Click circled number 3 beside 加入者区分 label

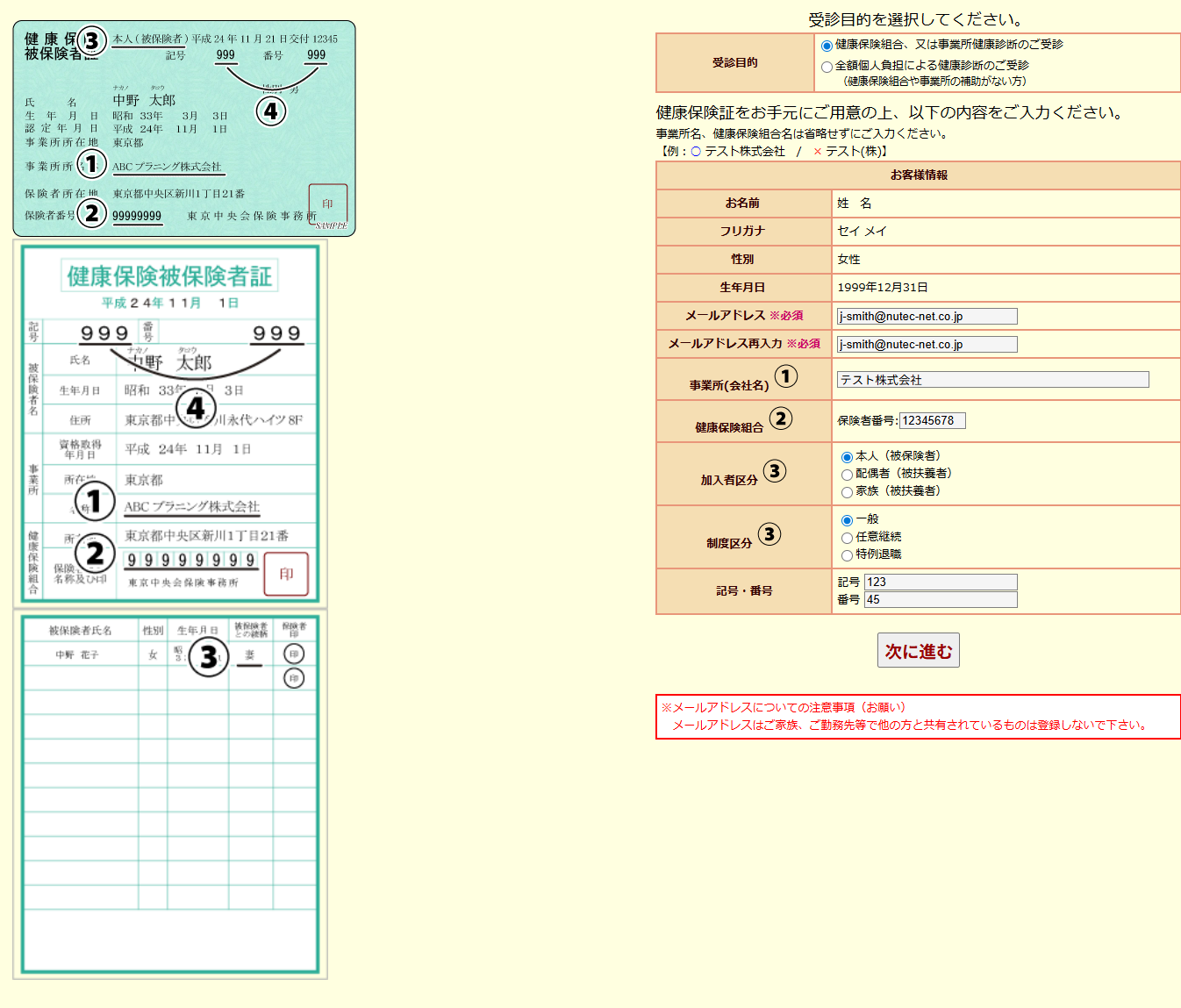pyautogui.click(x=774, y=471)
